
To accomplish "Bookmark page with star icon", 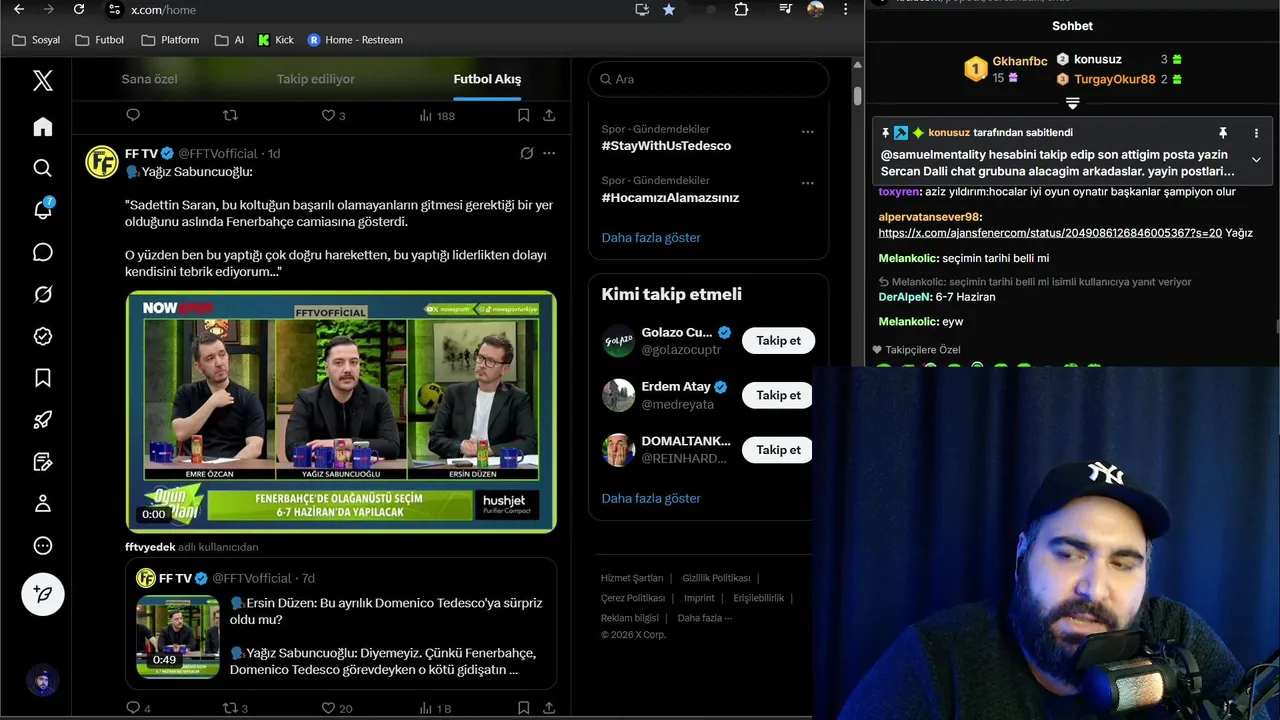I will (x=669, y=9).
